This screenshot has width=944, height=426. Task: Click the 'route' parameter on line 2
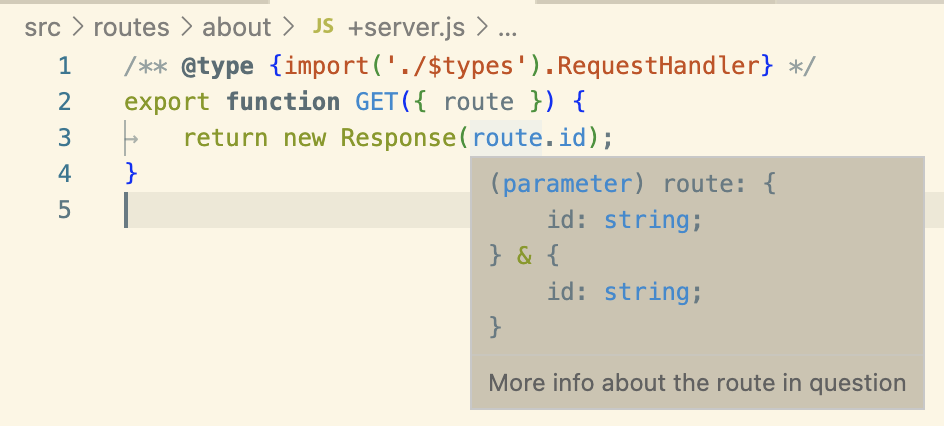click(x=479, y=102)
